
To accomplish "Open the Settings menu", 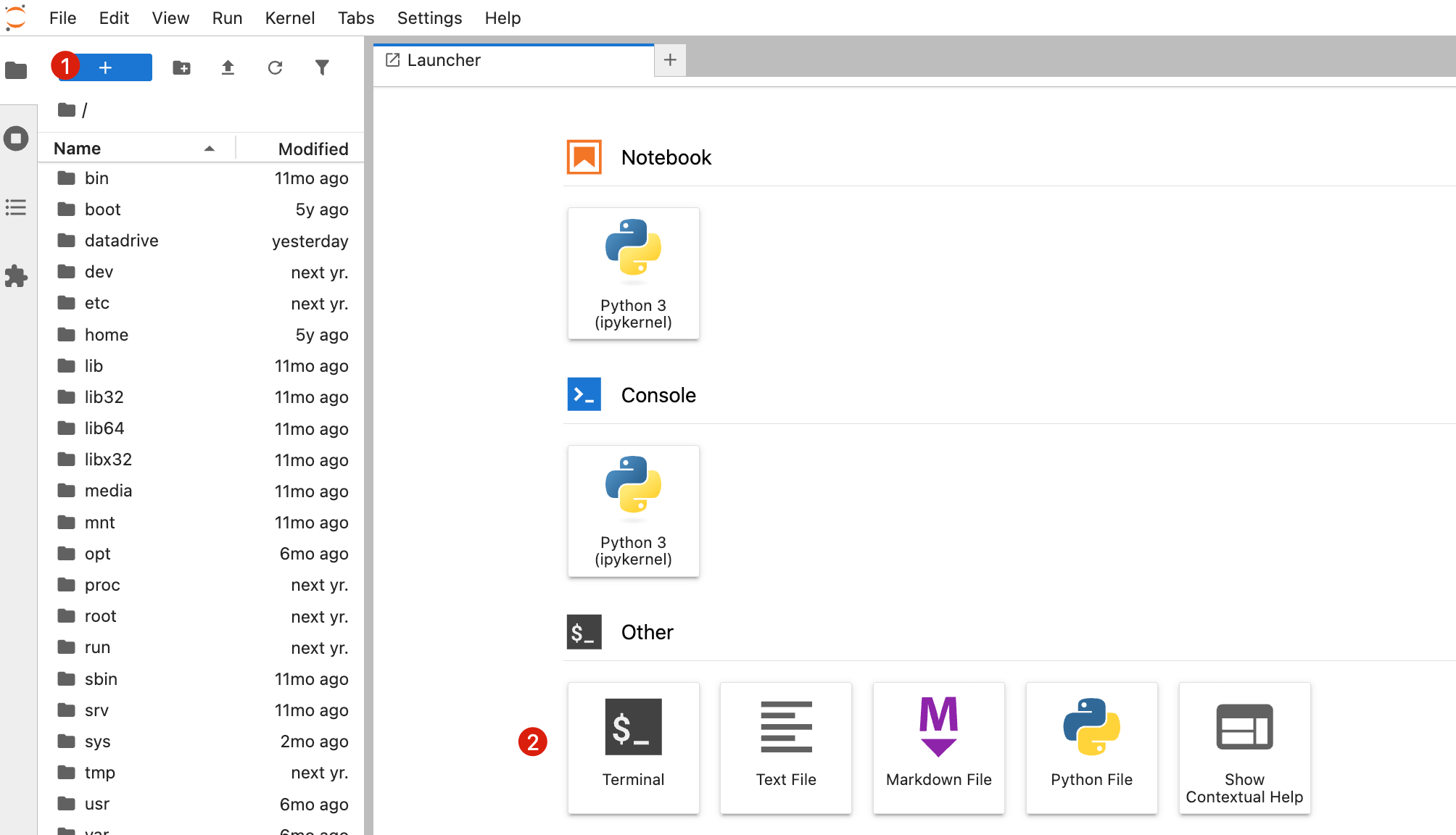I will [429, 18].
